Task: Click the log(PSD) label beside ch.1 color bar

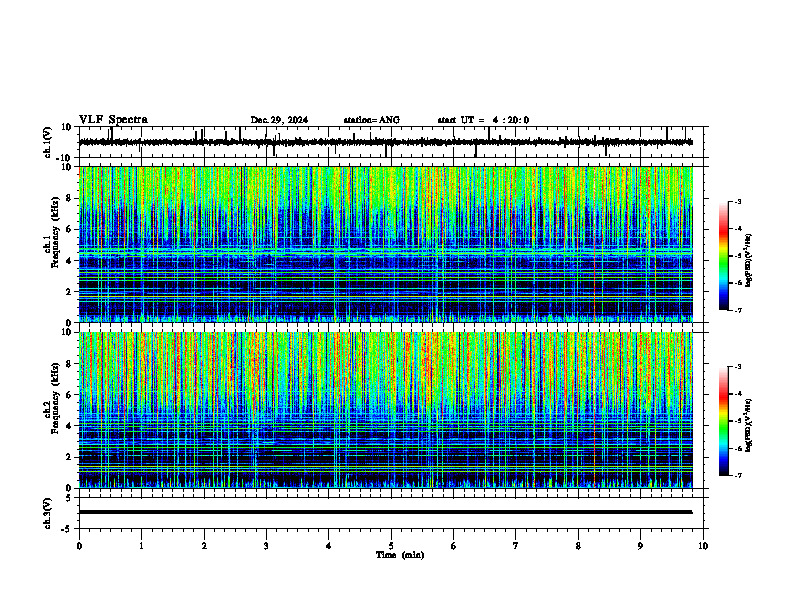Action: coord(749,261)
